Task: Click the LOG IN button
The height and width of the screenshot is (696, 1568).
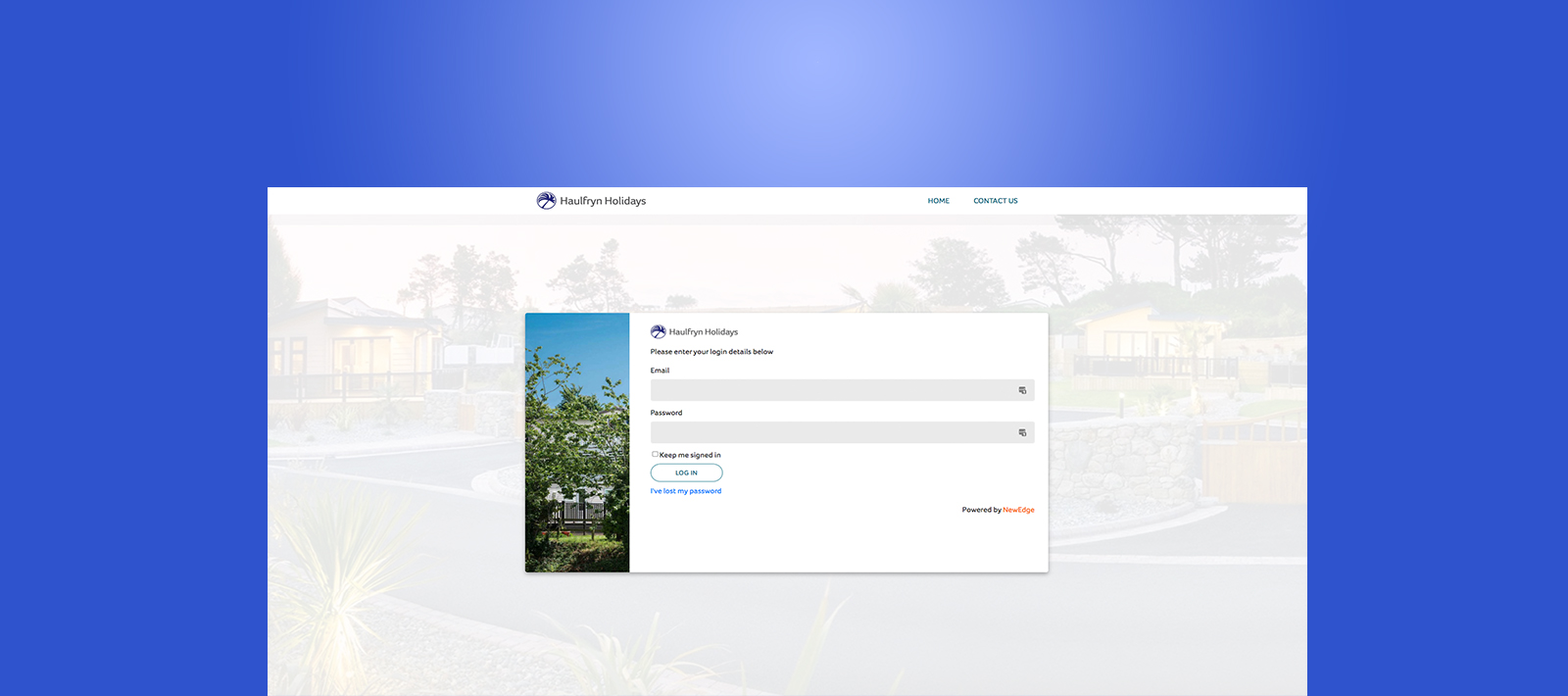Action: point(686,472)
